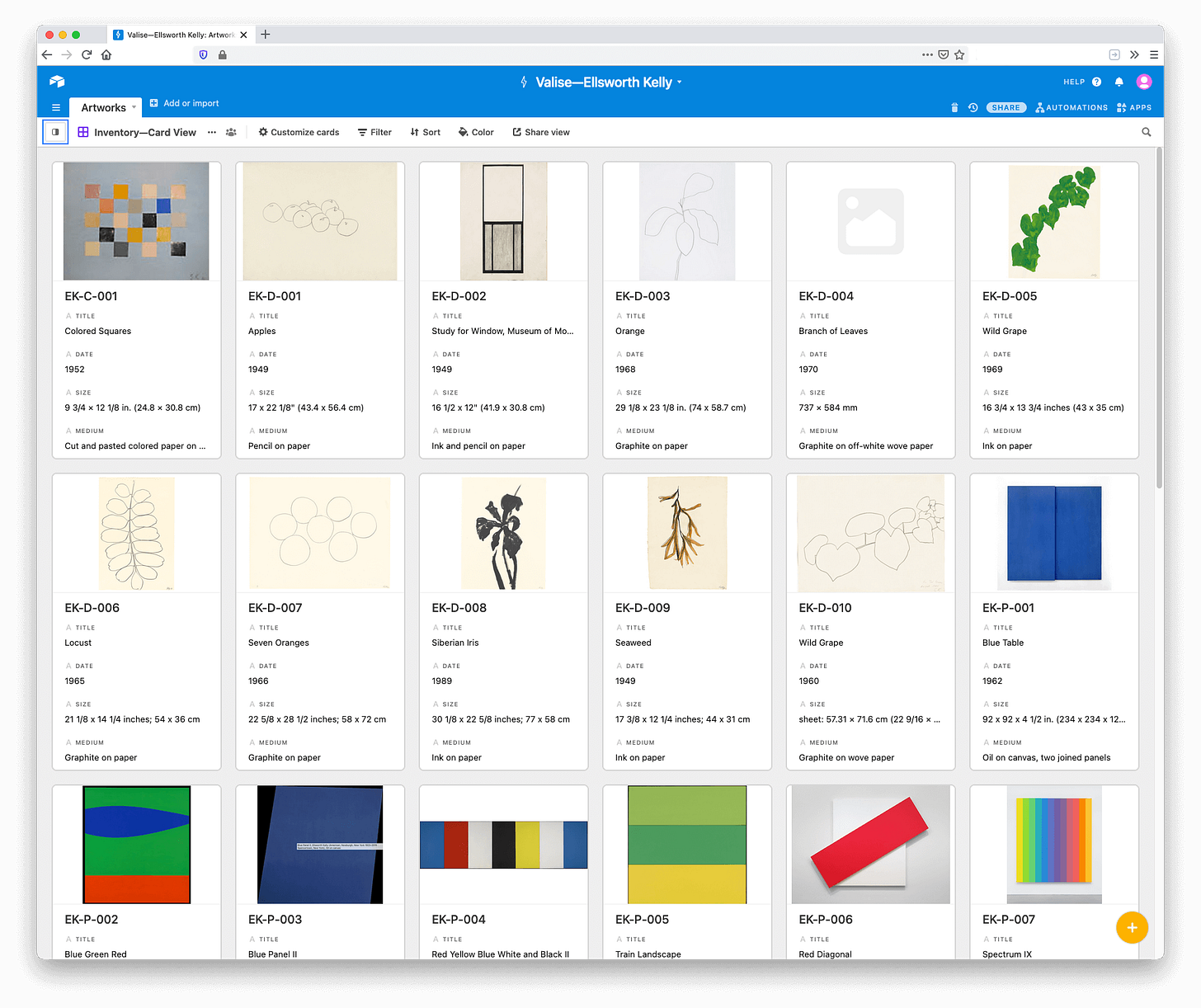1201x1008 pixels.
Task: Save page to Pocket
Action: click(x=944, y=54)
